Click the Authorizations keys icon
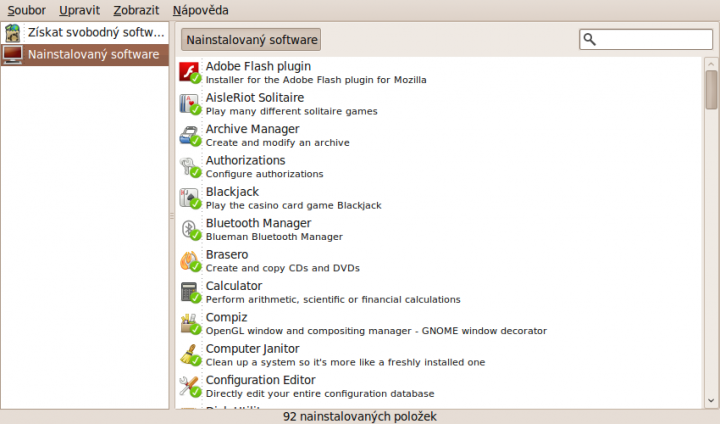The image size is (720, 424). [190, 167]
